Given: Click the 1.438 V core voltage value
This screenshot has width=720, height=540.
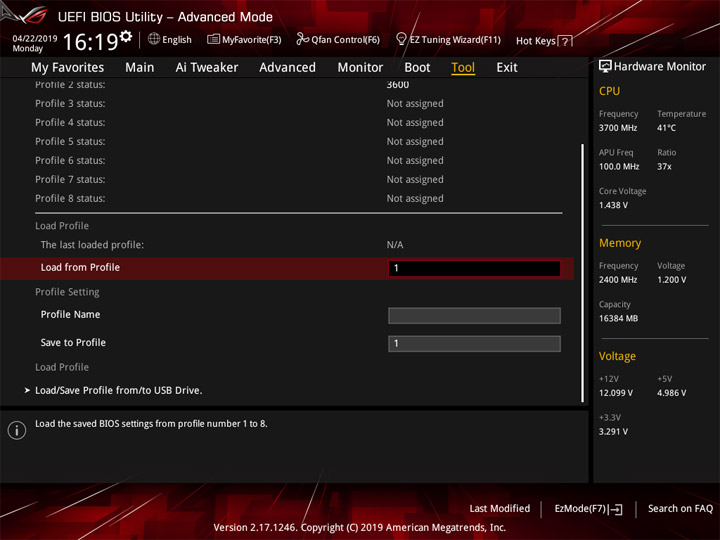Looking at the screenshot, I should 613,205.
